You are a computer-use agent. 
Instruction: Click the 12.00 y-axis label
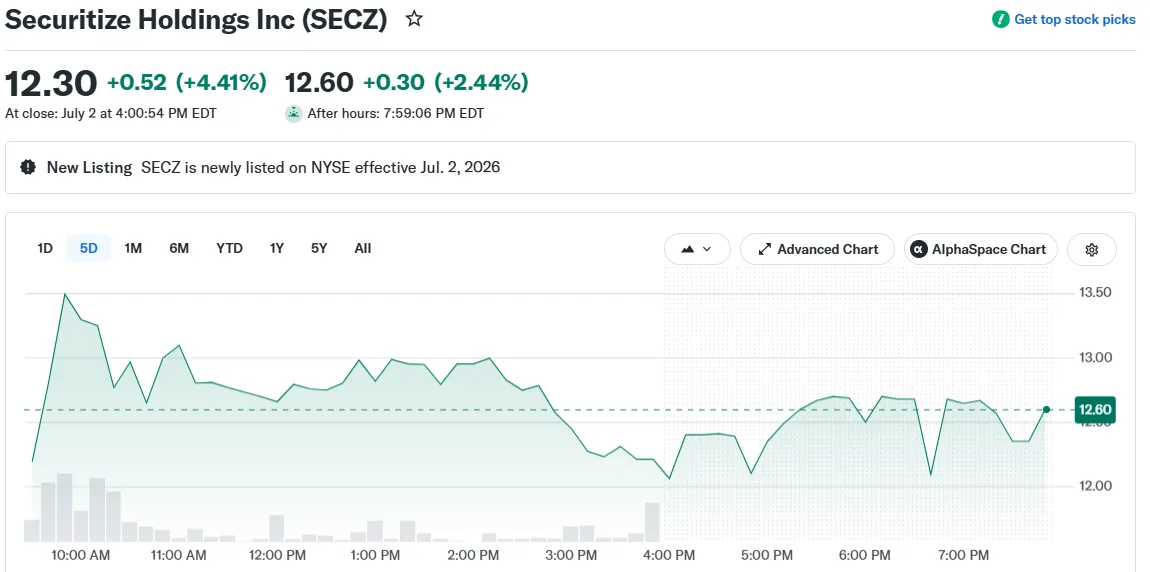[1096, 485]
